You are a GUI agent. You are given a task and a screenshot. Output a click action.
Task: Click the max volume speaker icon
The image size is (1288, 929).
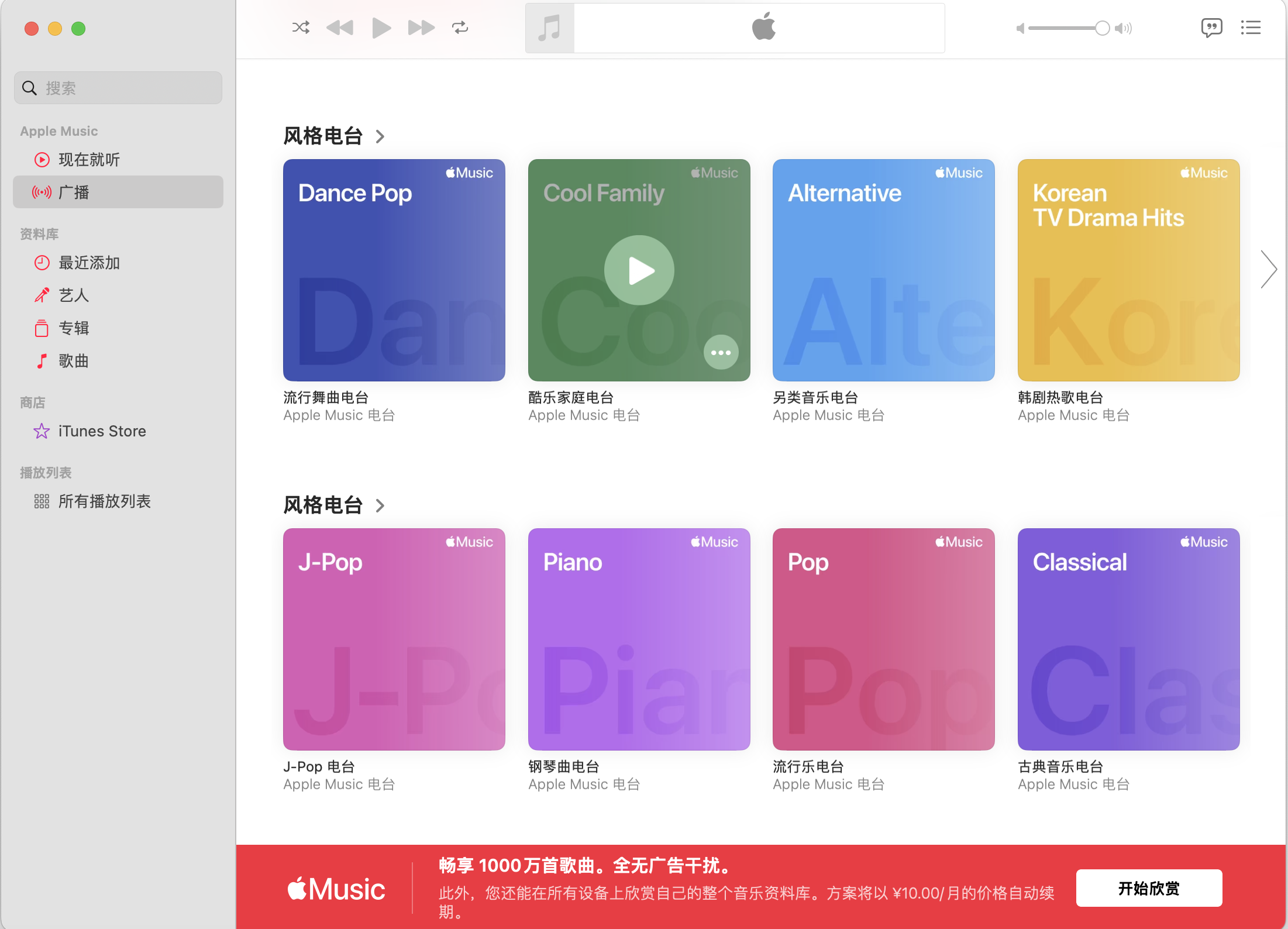(1124, 28)
